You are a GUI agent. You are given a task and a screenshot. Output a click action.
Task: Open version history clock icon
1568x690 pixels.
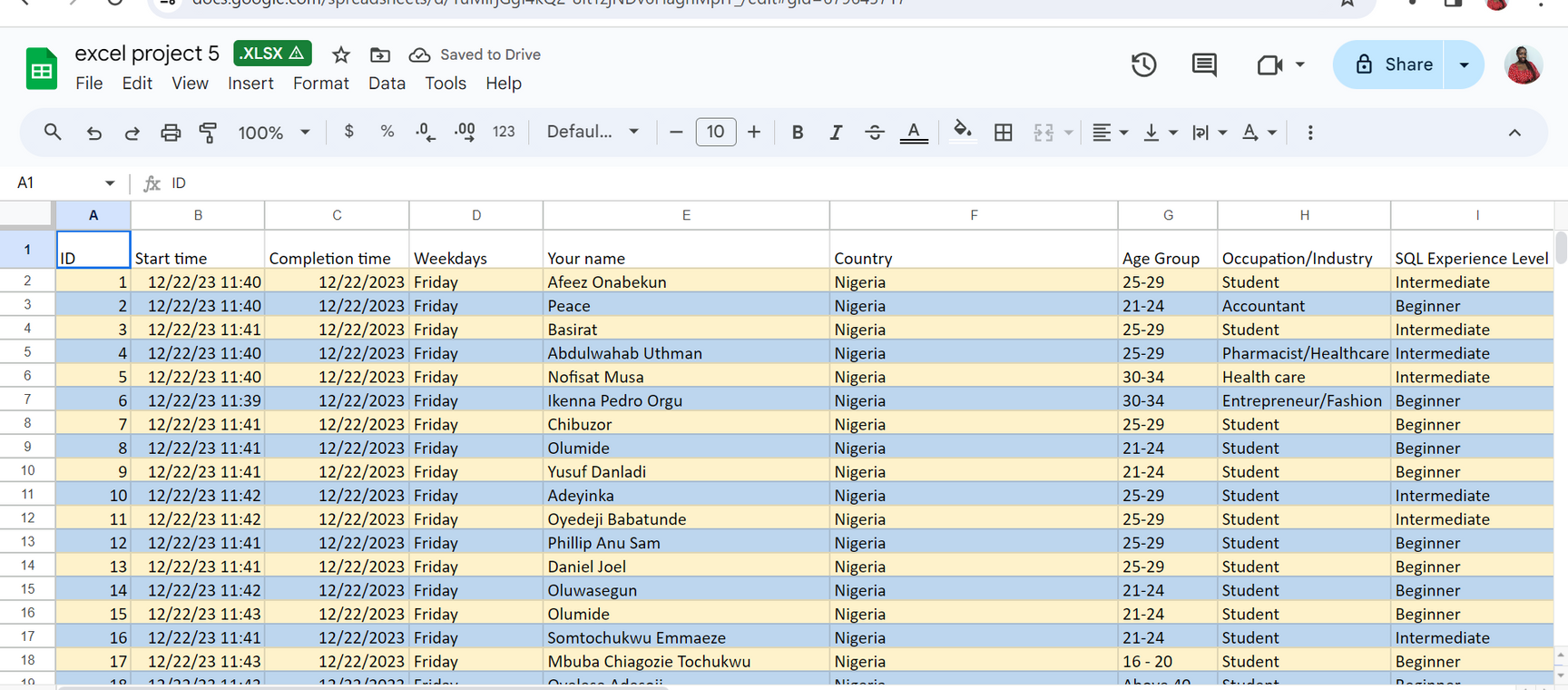pyautogui.click(x=1143, y=64)
